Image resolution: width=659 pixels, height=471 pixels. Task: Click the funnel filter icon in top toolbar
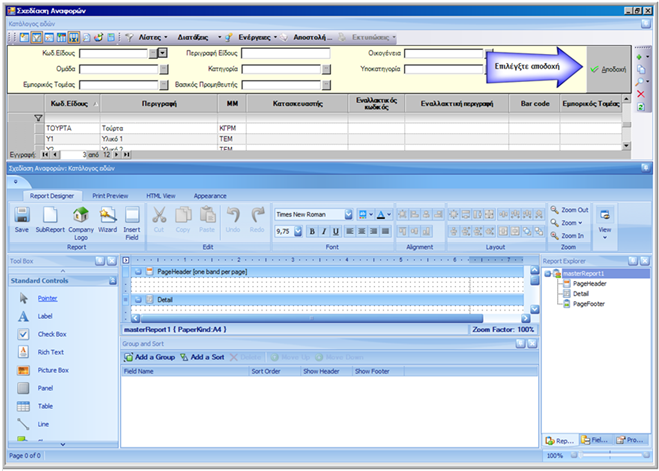[129, 37]
